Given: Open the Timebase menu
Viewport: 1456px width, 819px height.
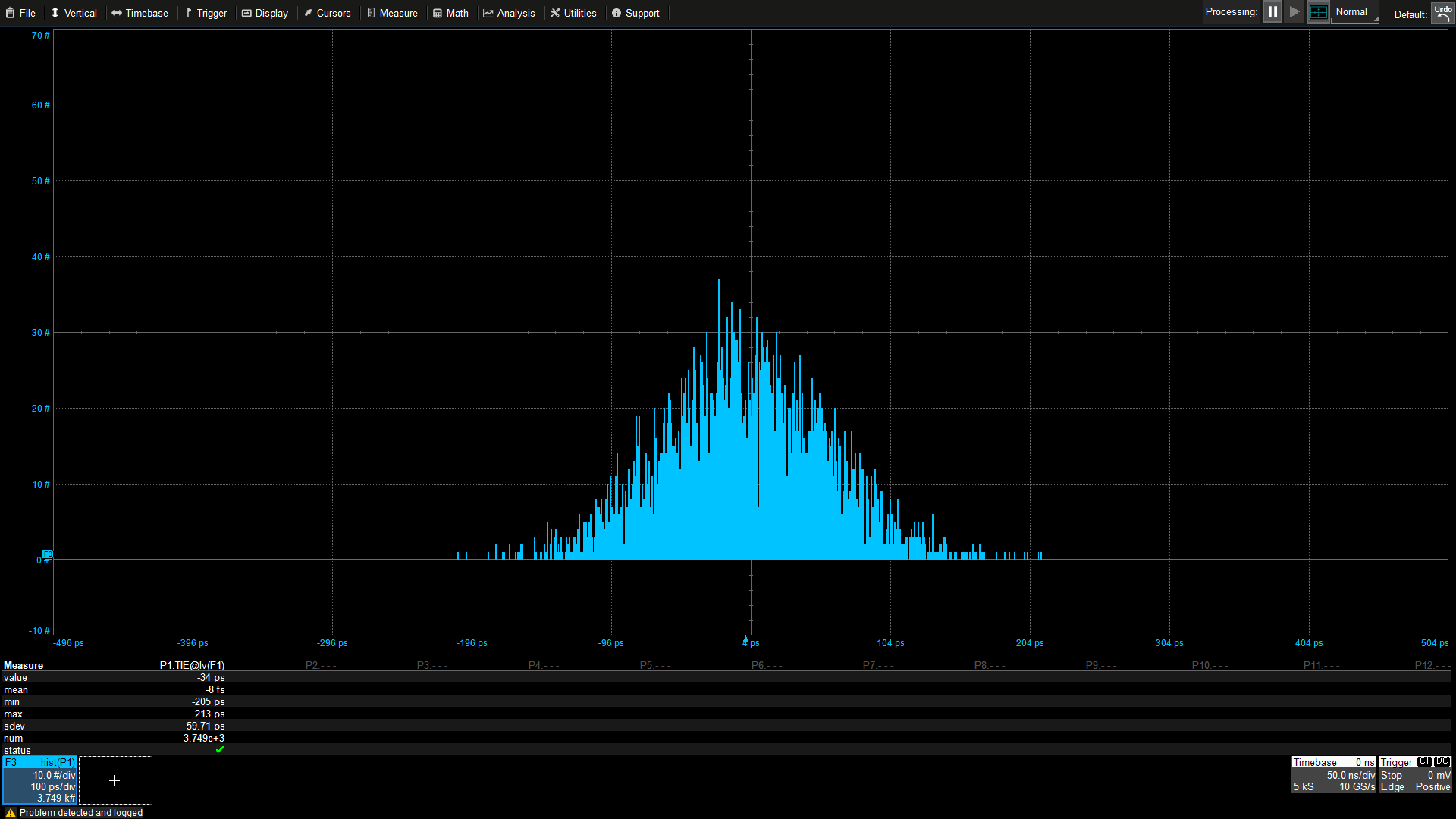Looking at the screenshot, I should pos(140,13).
